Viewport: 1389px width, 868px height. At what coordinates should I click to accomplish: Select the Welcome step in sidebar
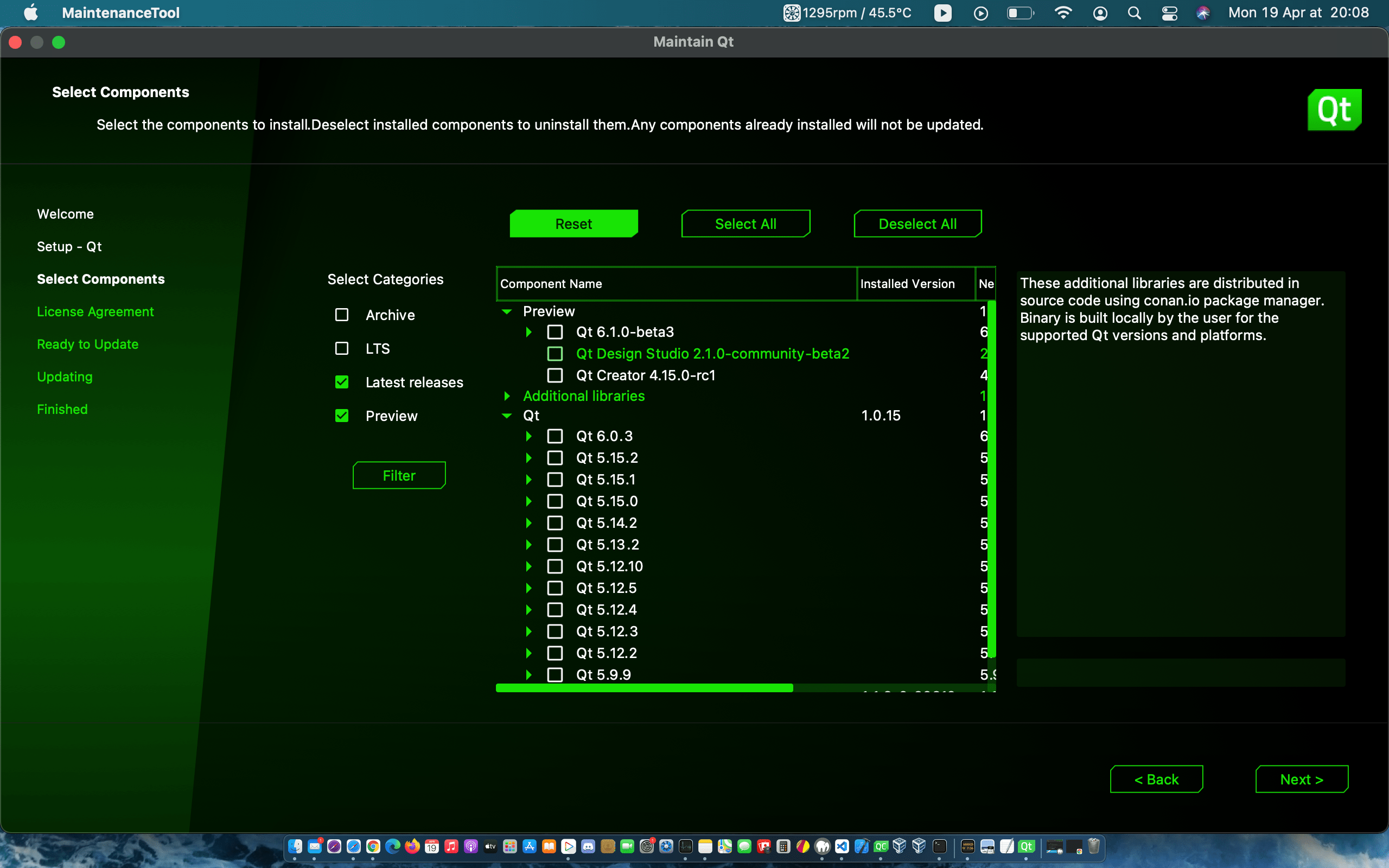66,214
